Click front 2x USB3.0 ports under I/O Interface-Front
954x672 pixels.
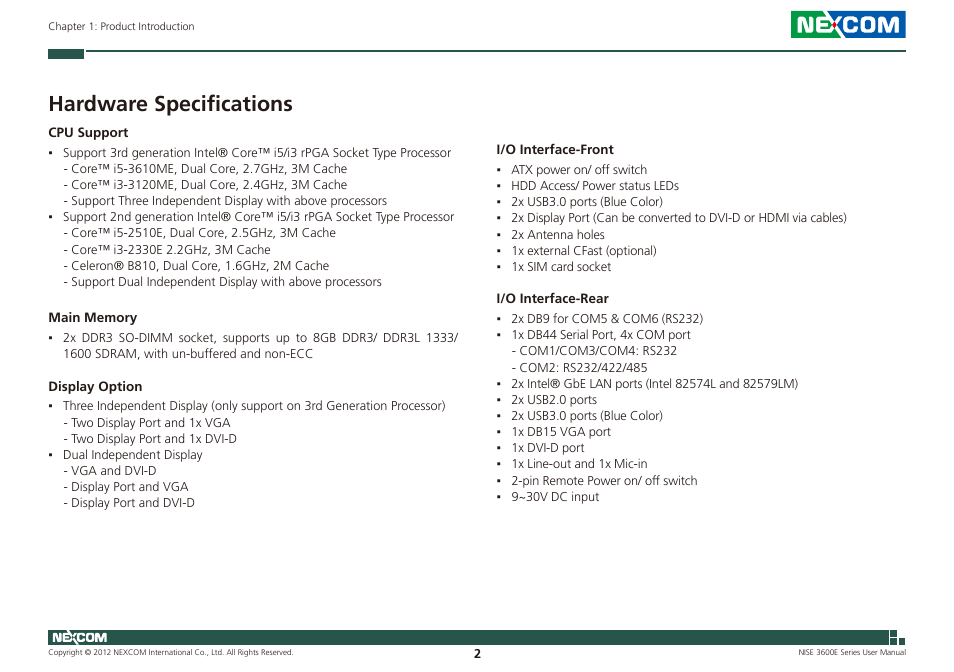[587, 202]
